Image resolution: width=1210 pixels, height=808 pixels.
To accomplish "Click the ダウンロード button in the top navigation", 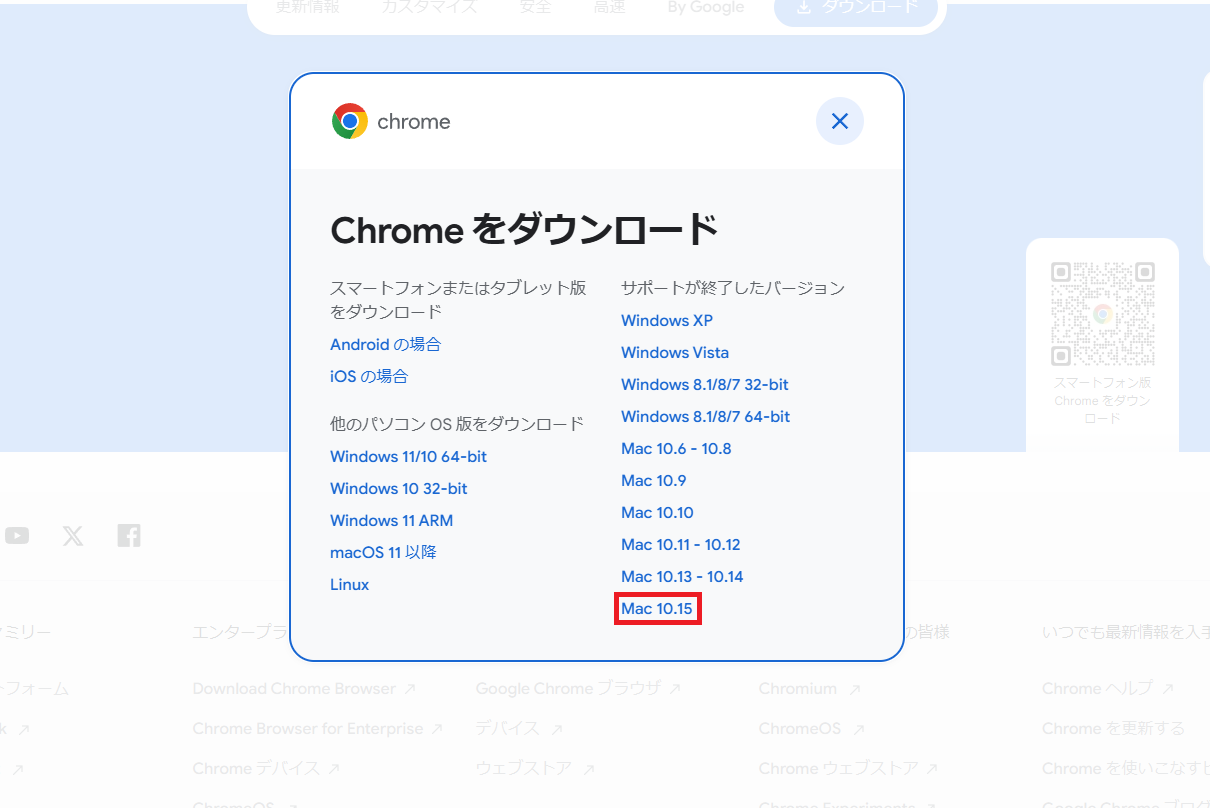I will pos(856,8).
